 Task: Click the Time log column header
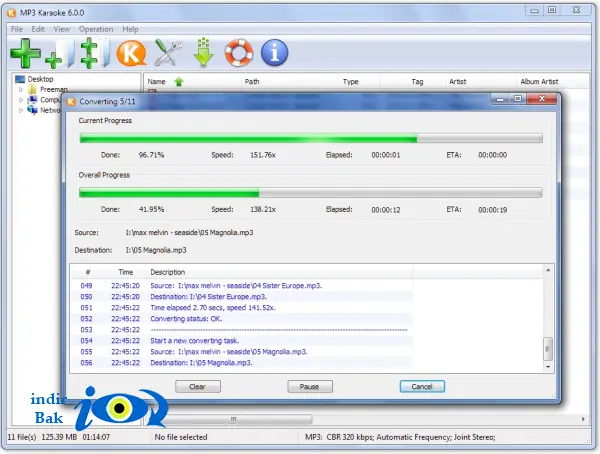(x=126, y=272)
